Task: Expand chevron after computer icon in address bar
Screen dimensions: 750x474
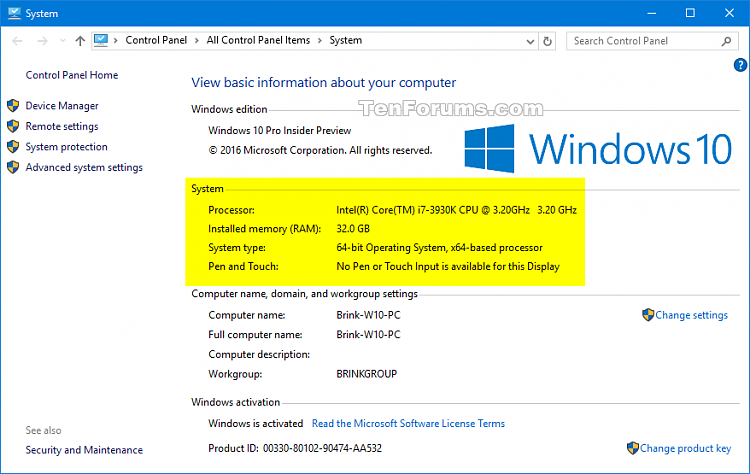Action: pyautogui.click(x=116, y=41)
